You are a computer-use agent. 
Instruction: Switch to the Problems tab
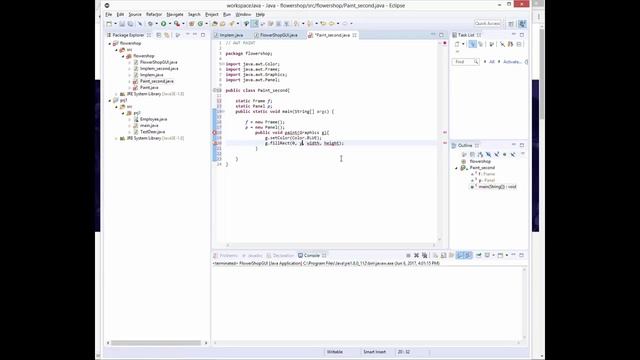(x=228, y=256)
